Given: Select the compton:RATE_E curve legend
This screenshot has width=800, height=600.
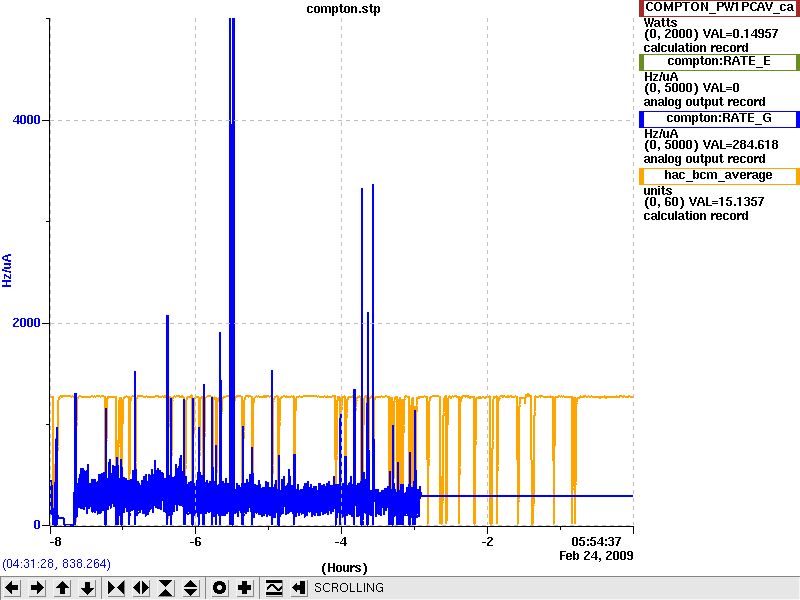Looking at the screenshot, I should [x=719, y=62].
